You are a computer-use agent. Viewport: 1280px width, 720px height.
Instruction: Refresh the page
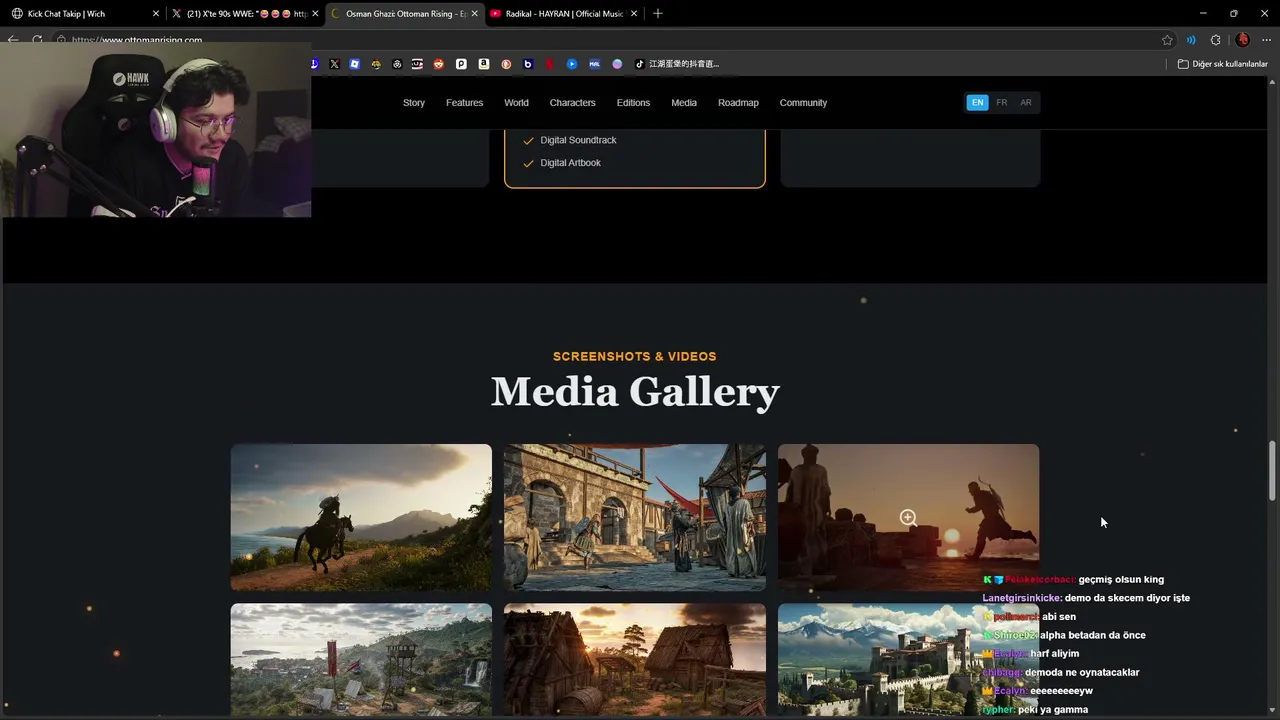37,40
